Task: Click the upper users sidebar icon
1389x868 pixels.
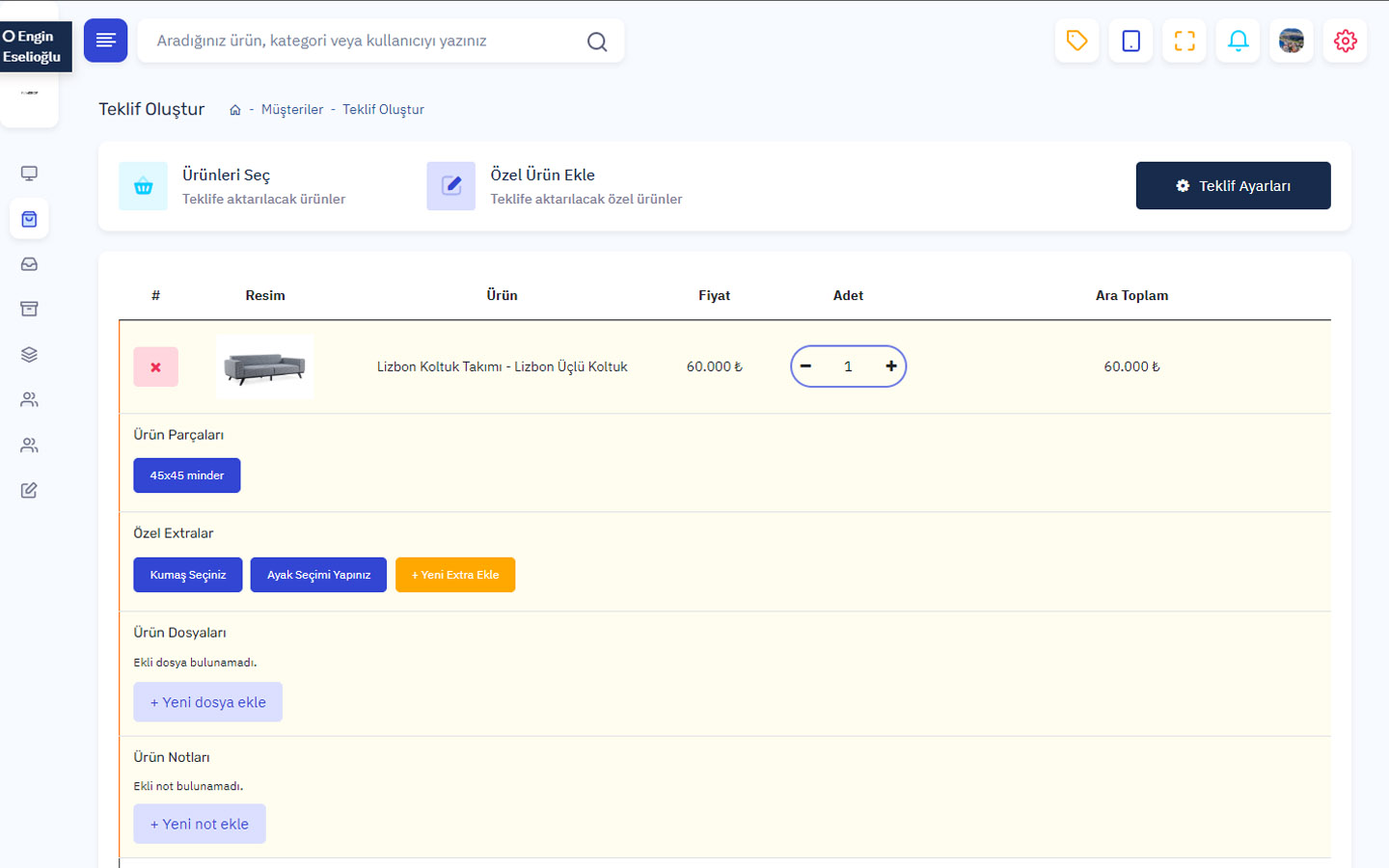Action: [x=29, y=399]
